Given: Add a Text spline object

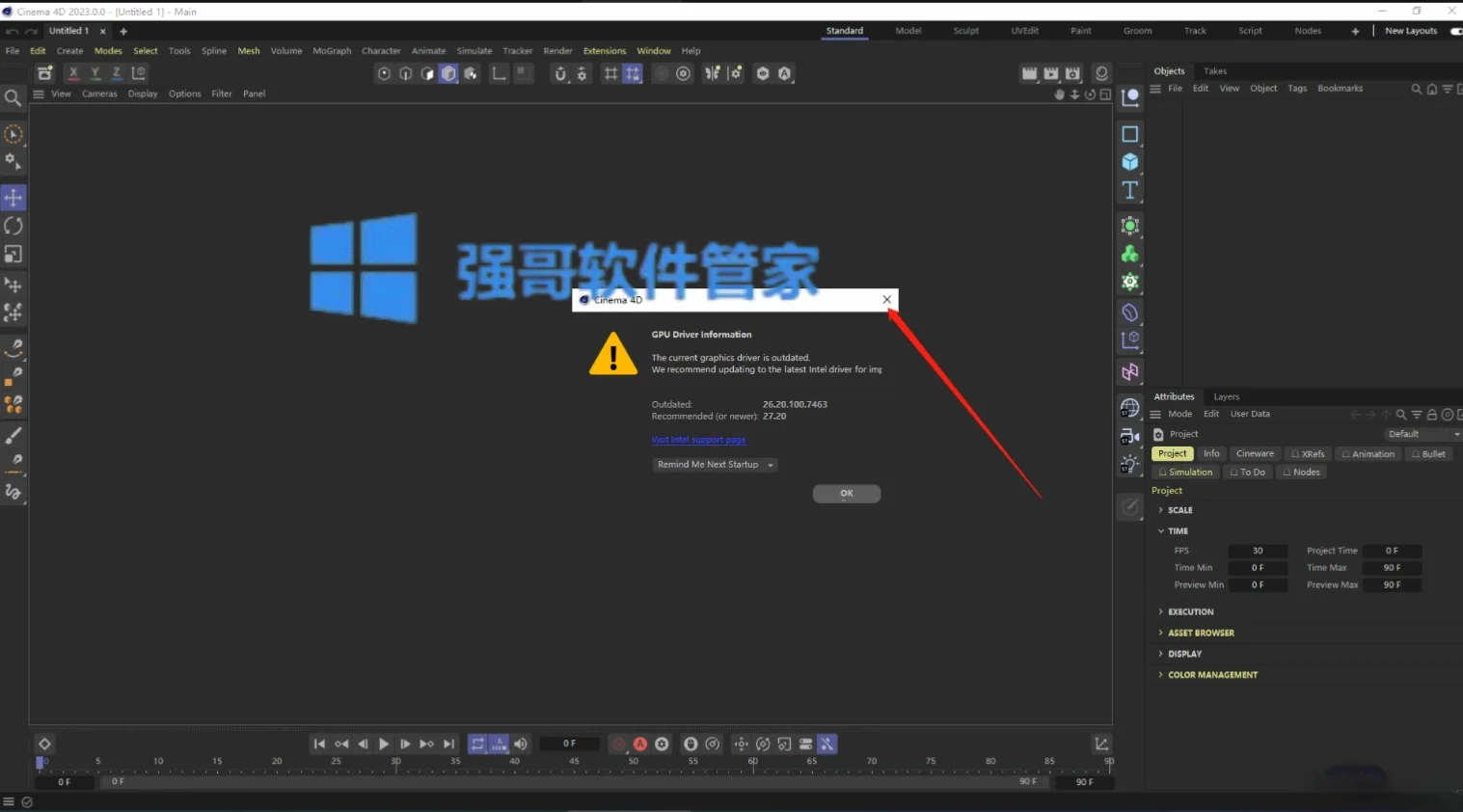Looking at the screenshot, I should point(1130,190).
